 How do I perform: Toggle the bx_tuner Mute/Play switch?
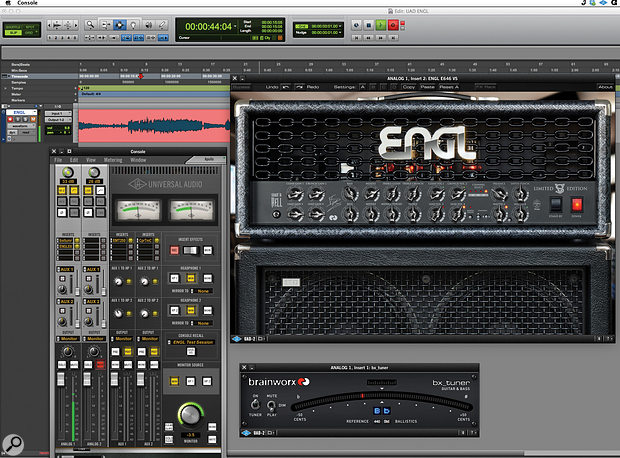coord(271,405)
